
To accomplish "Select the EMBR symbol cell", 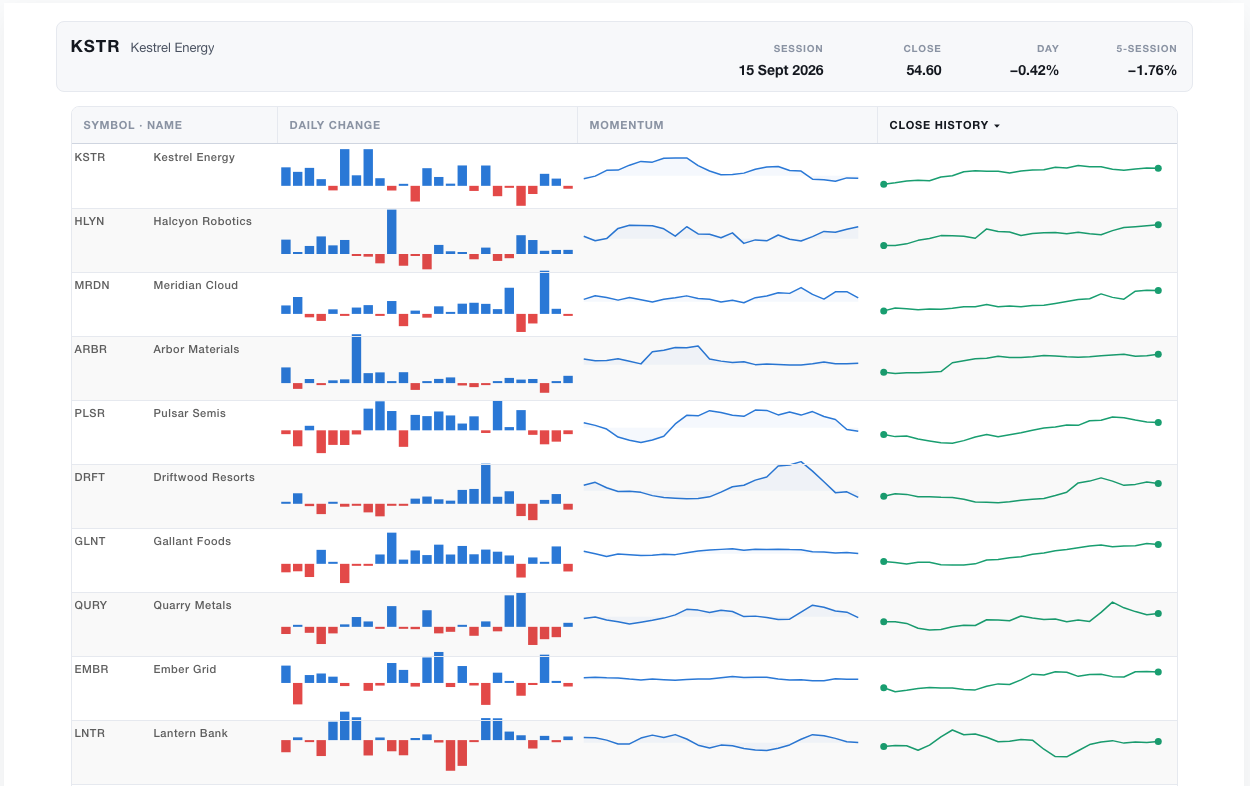I will (x=91, y=669).
